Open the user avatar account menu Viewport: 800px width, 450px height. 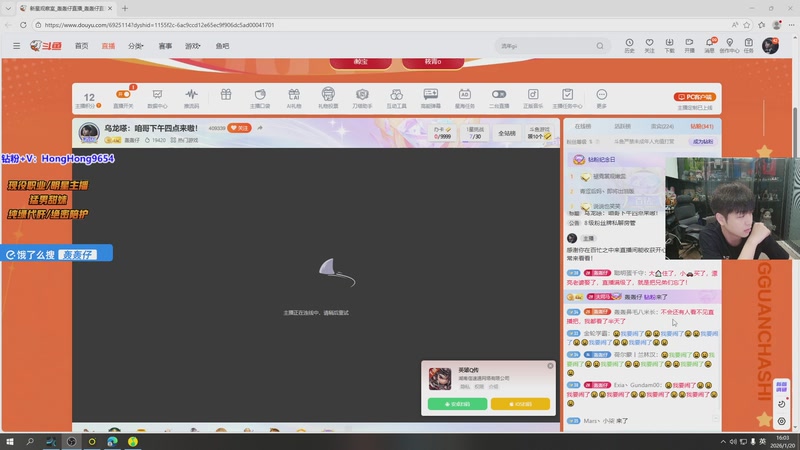click(771, 46)
